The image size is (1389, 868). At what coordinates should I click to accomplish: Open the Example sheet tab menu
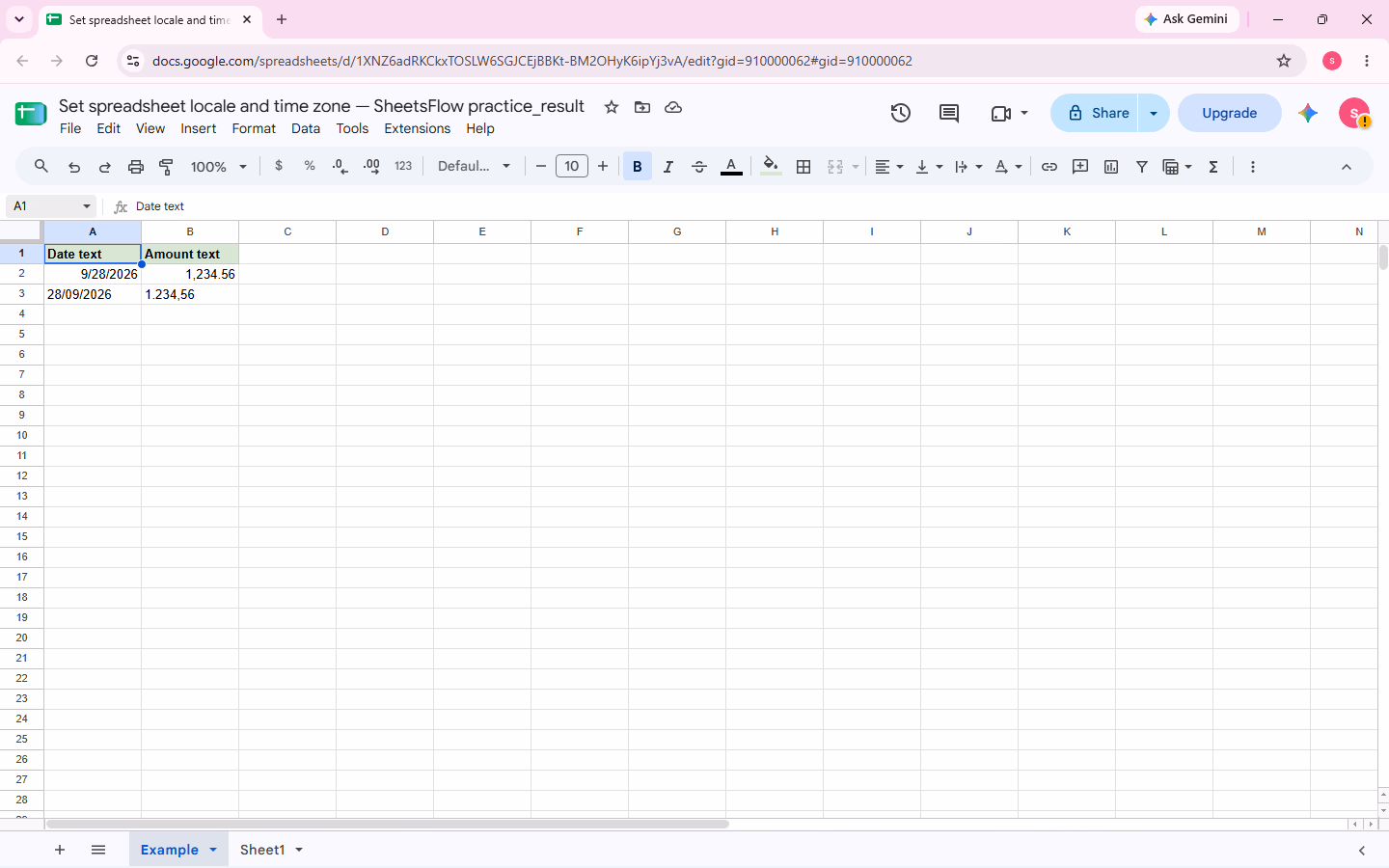pyautogui.click(x=213, y=850)
